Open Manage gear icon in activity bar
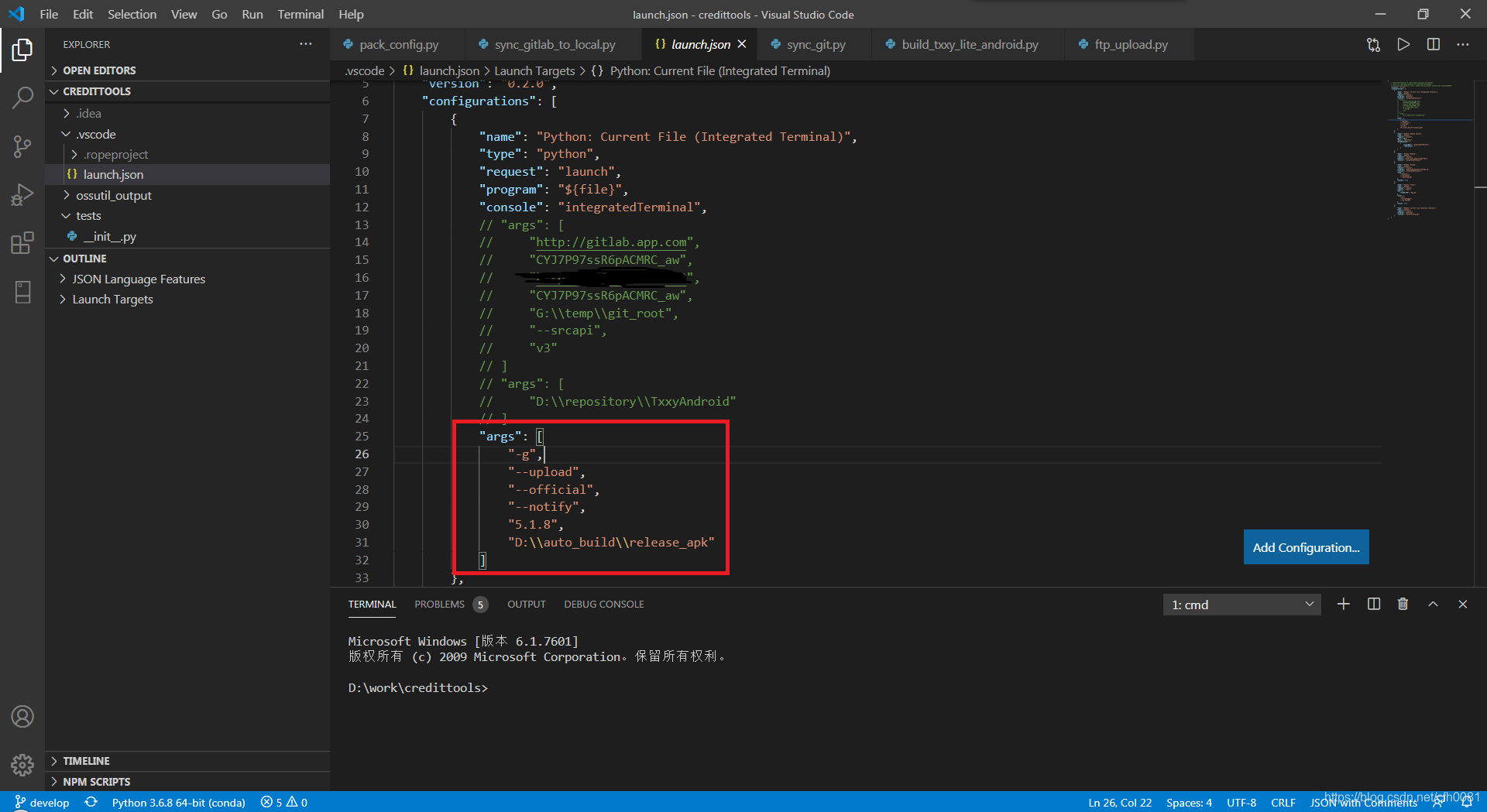The image size is (1487, 812). pos(22,765)
